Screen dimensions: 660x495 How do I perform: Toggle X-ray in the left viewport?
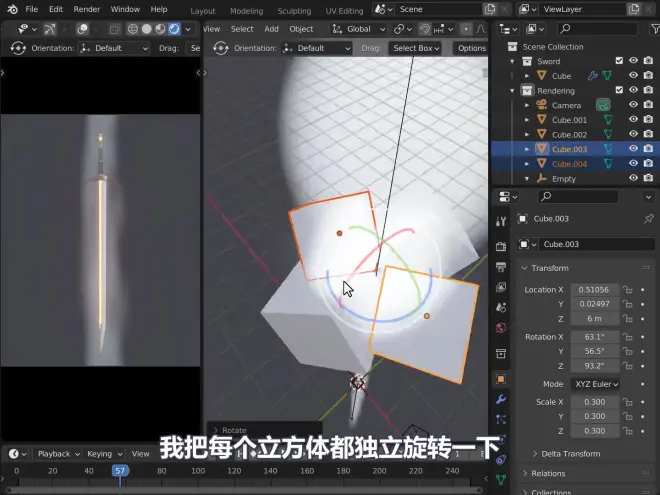(114, 29)
